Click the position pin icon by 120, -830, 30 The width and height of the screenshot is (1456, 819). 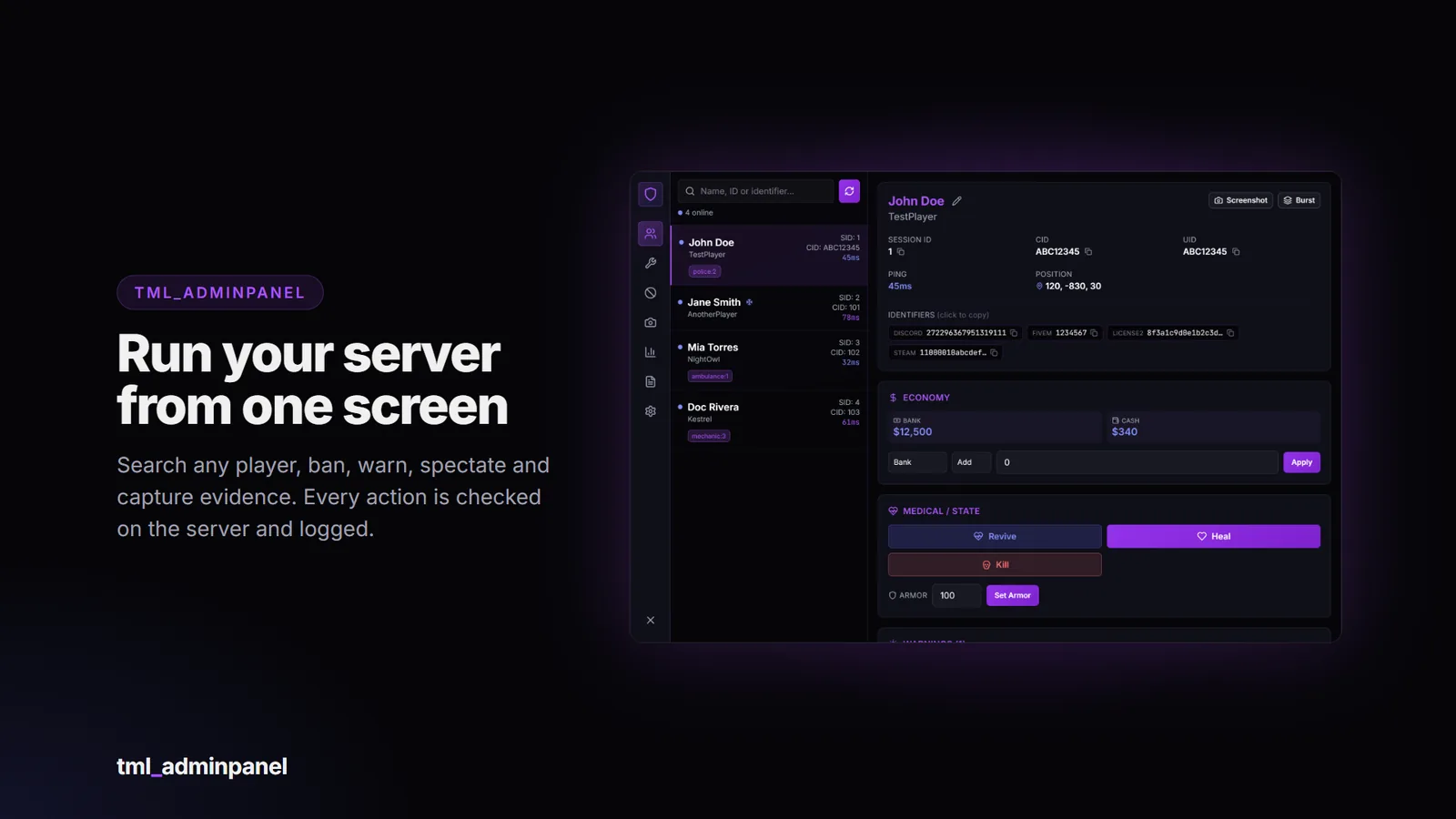coord(1039,287)
